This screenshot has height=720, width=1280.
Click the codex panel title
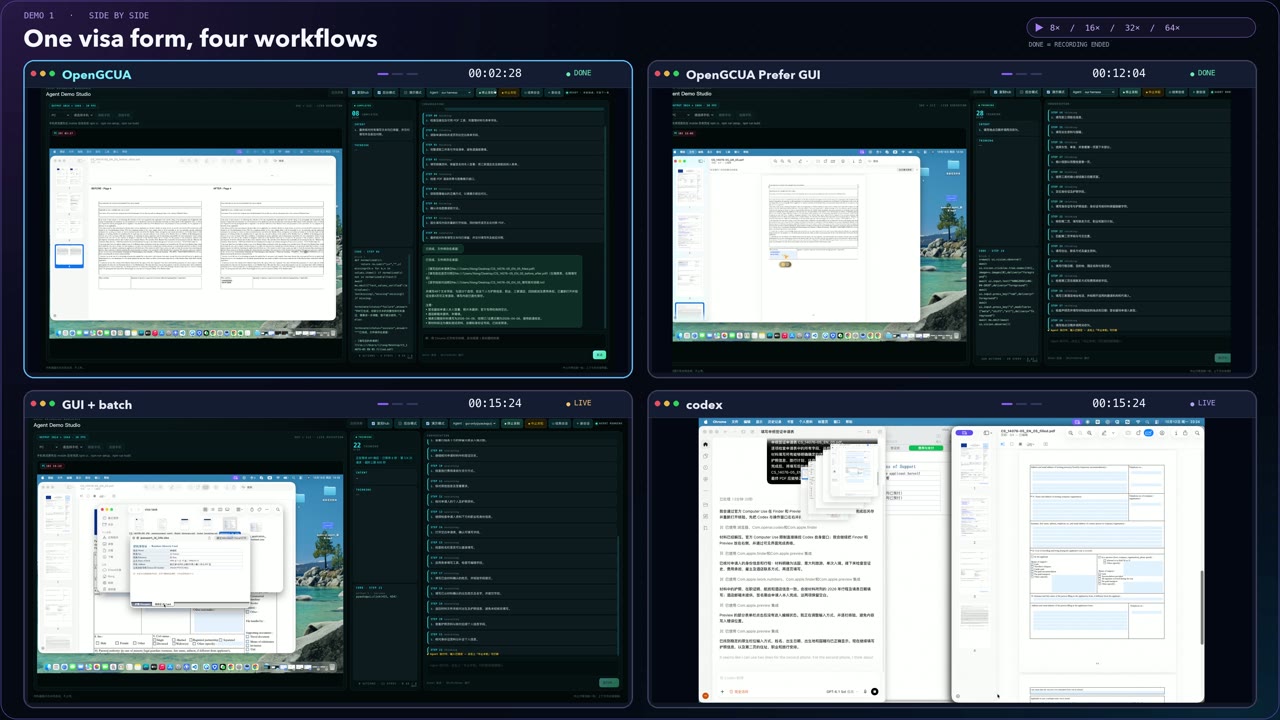[x=704, y=404]
